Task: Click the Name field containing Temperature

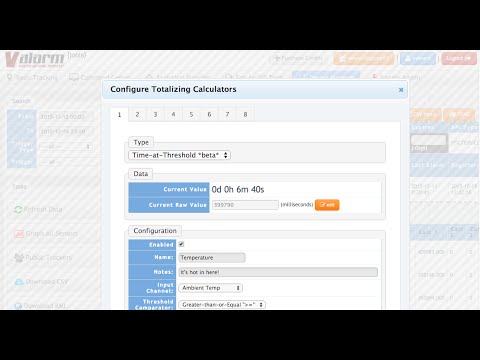Action: click(212, 257)
